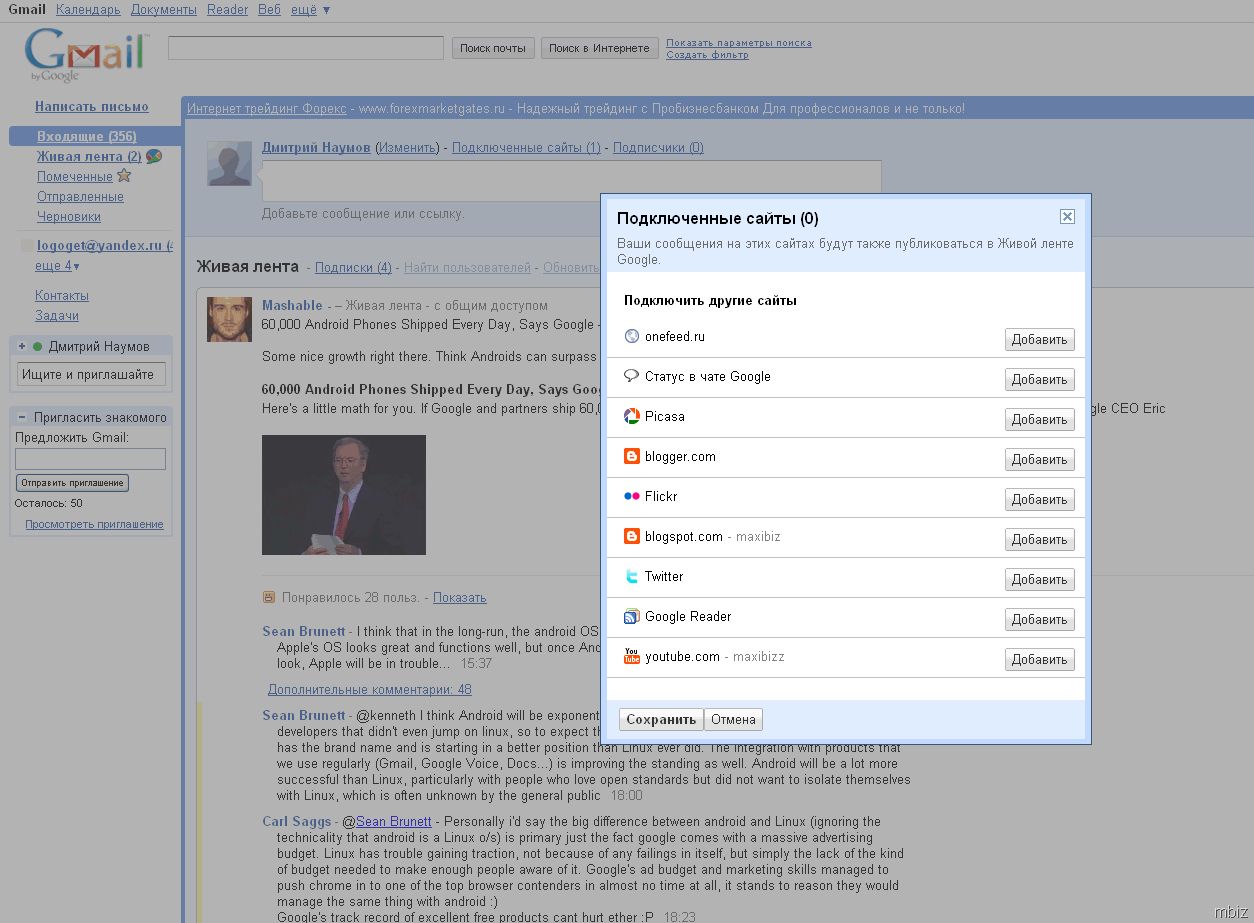
Task: Close the Подключенные сайты dialog
Action: coord(1067,217)
